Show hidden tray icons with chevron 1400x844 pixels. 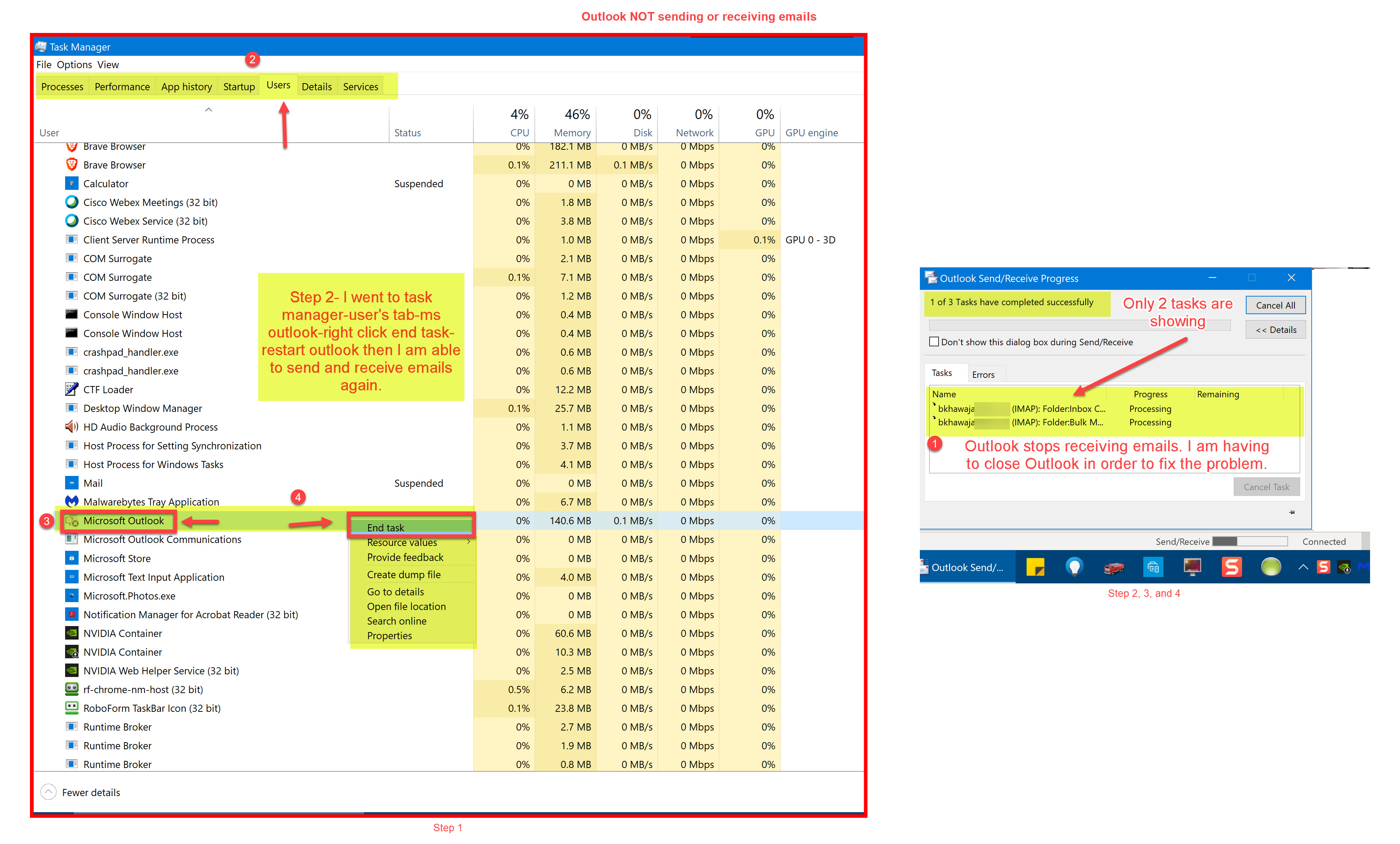[1303, 567]
